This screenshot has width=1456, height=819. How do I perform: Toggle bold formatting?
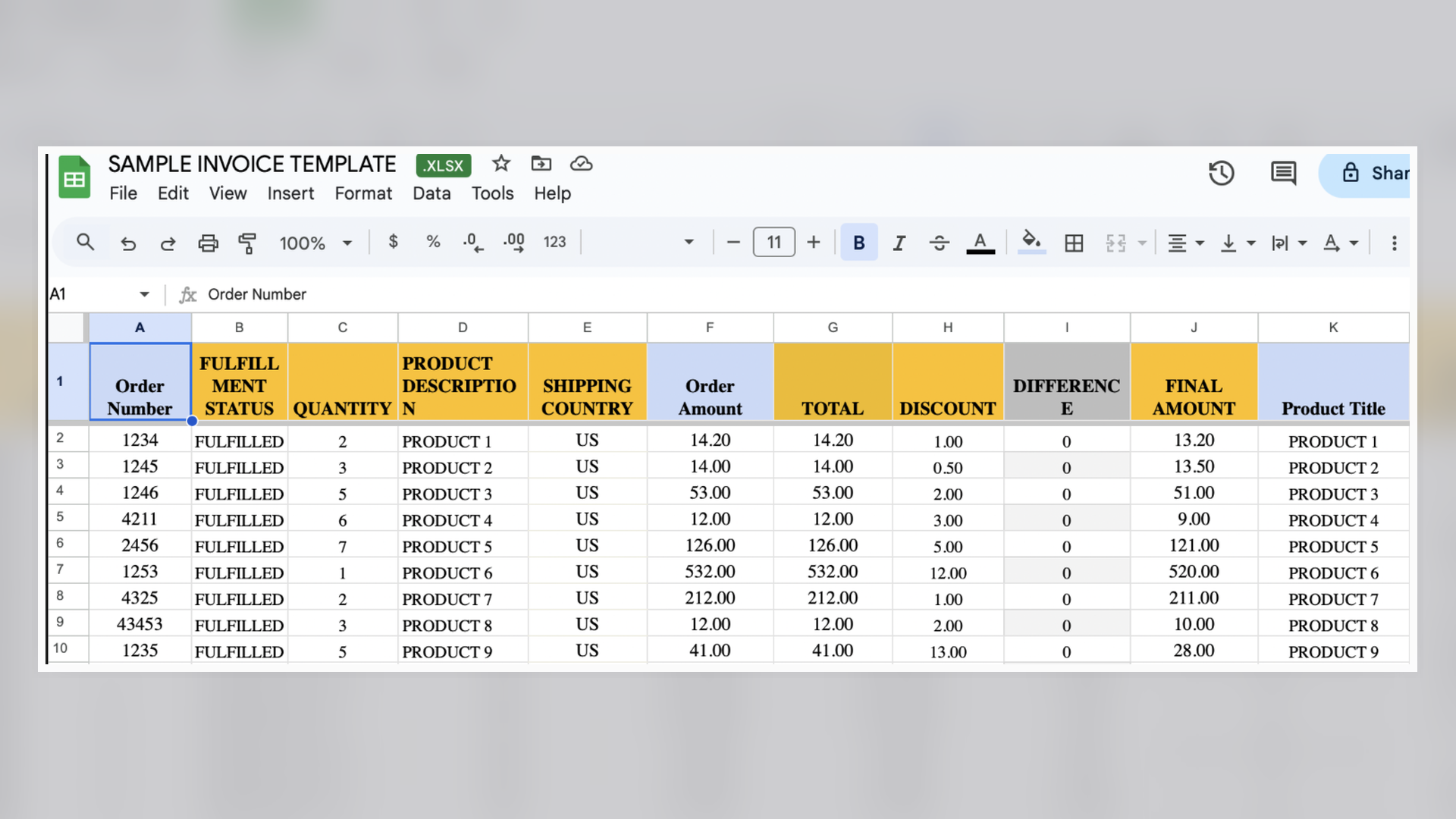(x=858, y=243)
